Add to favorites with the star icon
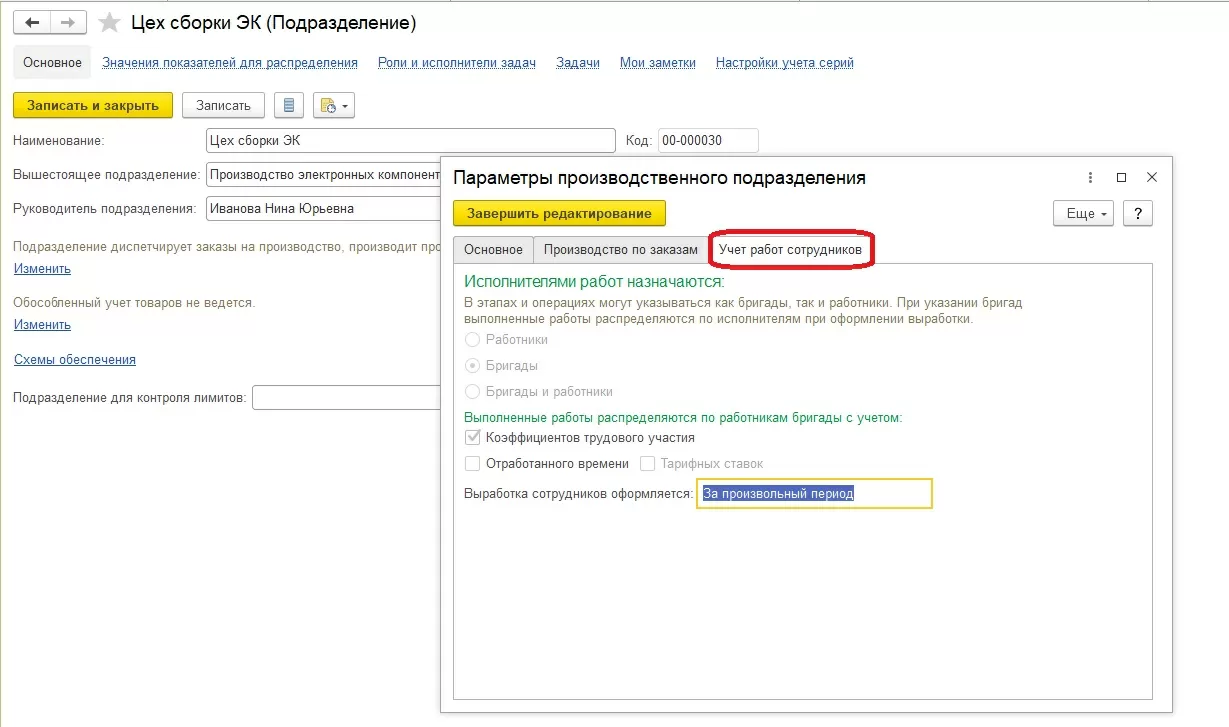 coord(109,22)
